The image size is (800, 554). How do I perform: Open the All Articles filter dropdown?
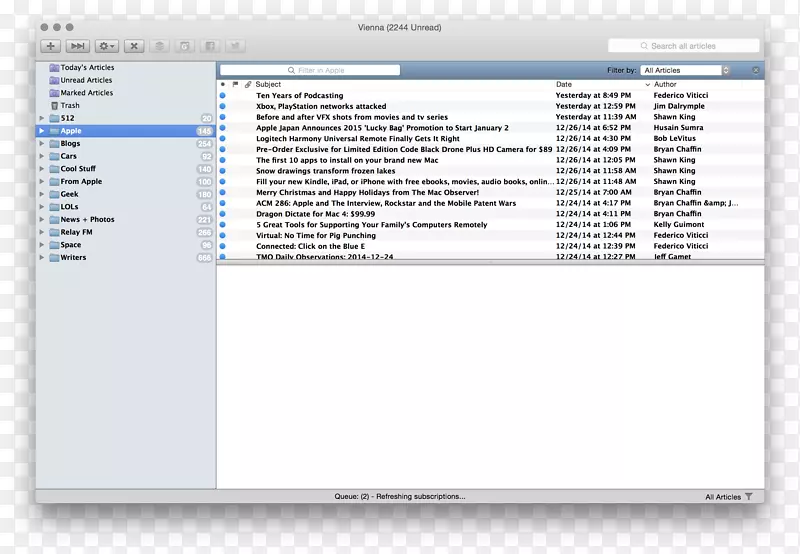(685, 70)
